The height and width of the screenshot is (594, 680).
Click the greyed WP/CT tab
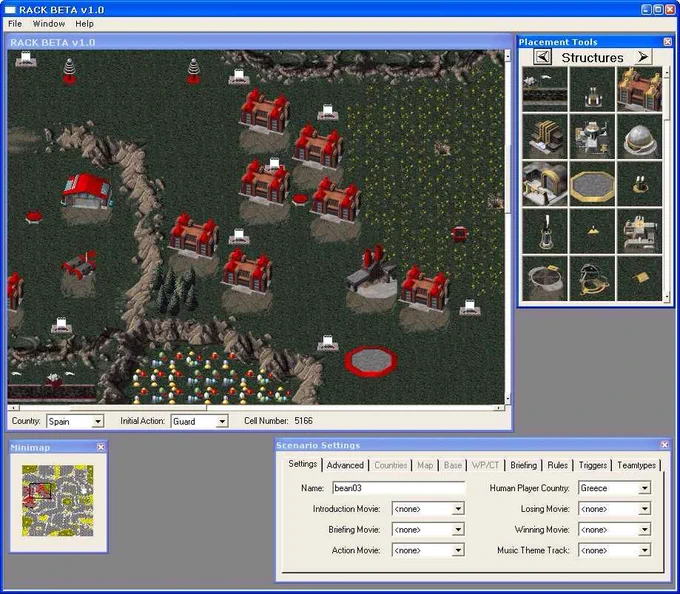pos(485,465)
